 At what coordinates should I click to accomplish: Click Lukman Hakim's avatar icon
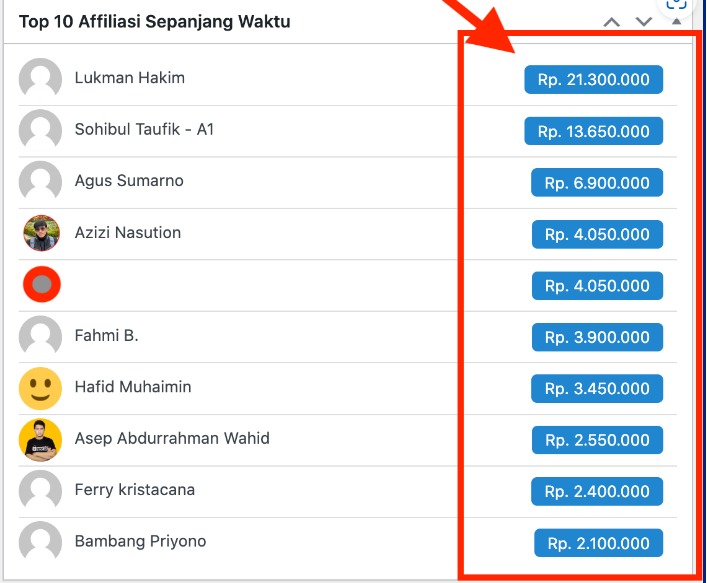[x=40, y=78]
